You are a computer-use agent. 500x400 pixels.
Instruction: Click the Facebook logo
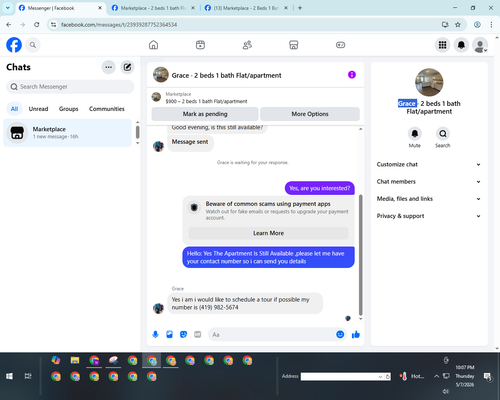(x=14, y=45)
